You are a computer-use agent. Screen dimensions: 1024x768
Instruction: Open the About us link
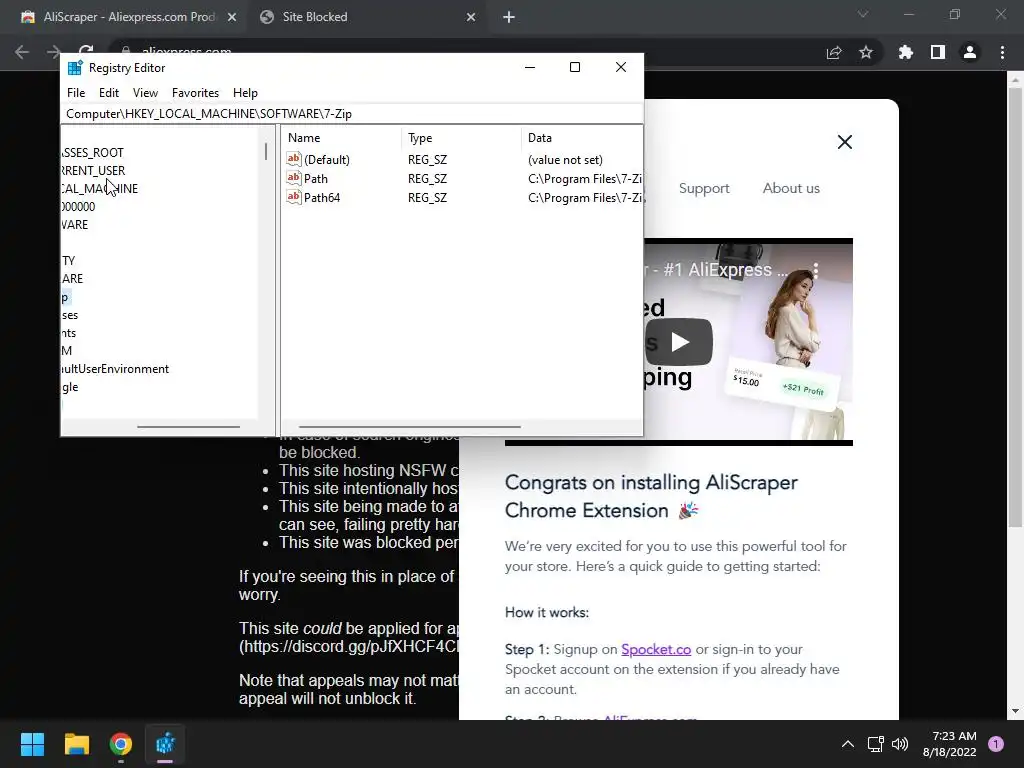791,188
